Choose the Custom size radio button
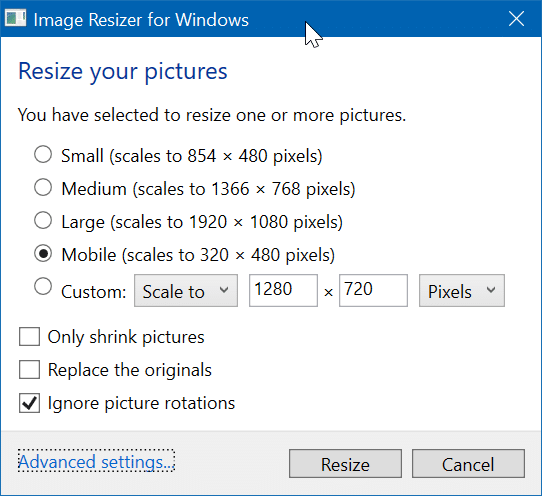542x496 pixels. point(43,287)
